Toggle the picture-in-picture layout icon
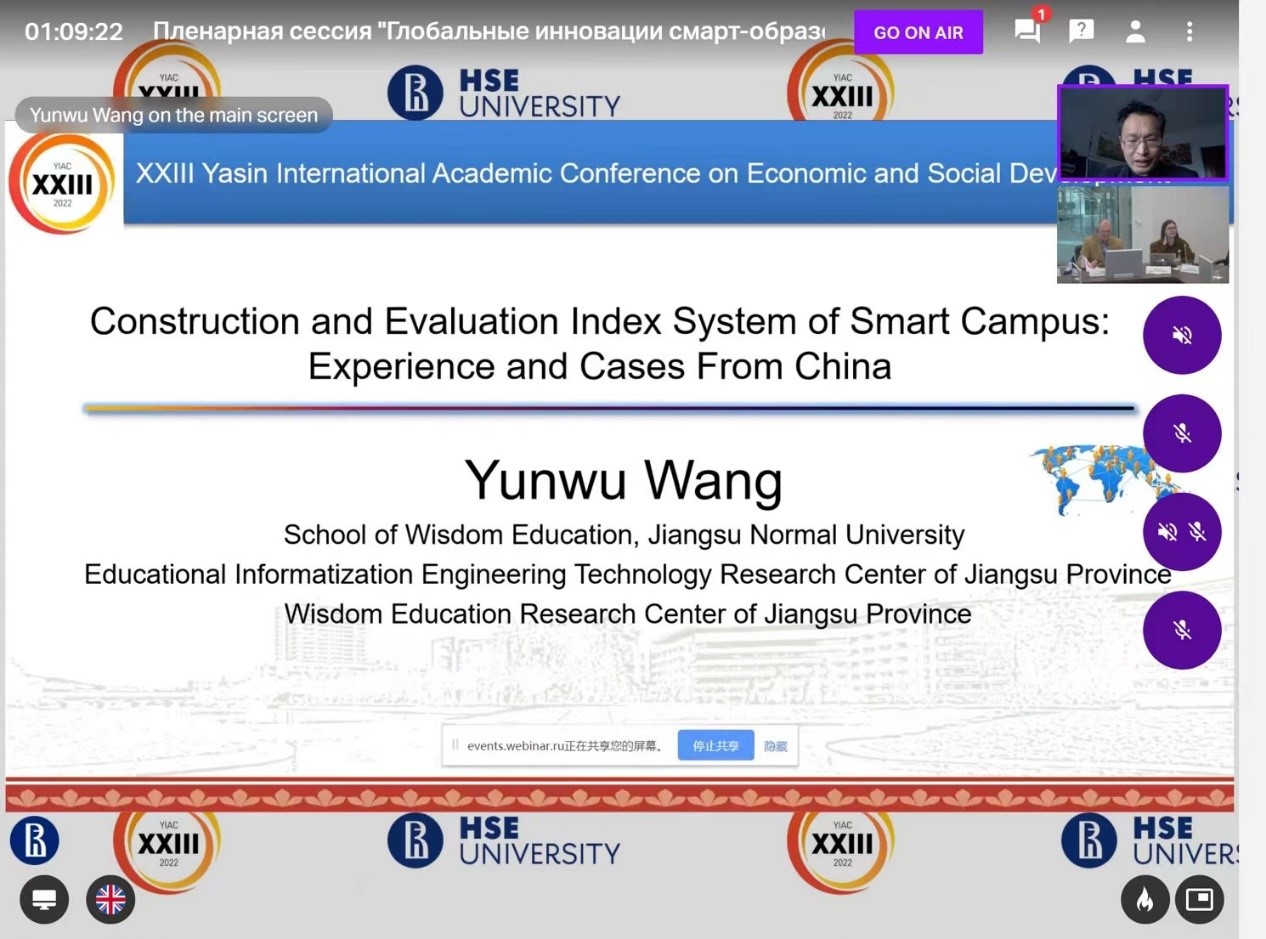This screenshot has height=939, width=1266. [x=1198, y=900]
